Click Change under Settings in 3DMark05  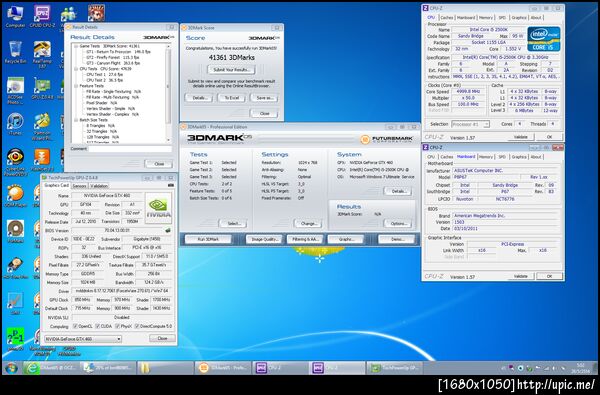point(308,223)
